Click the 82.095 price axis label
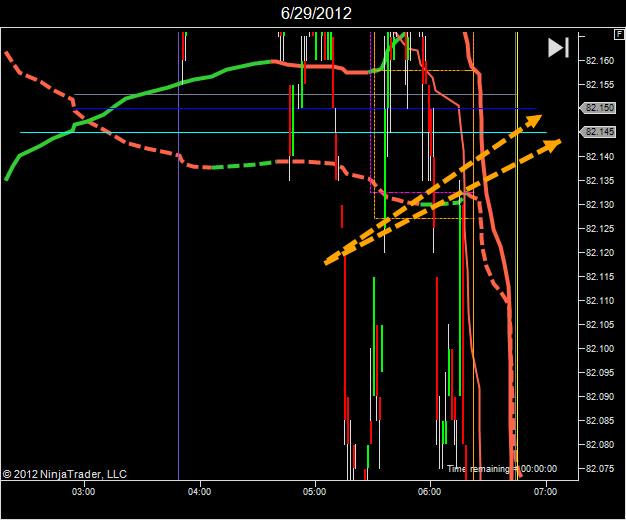Viewport: 626px width, 520px height. [600, 372]
